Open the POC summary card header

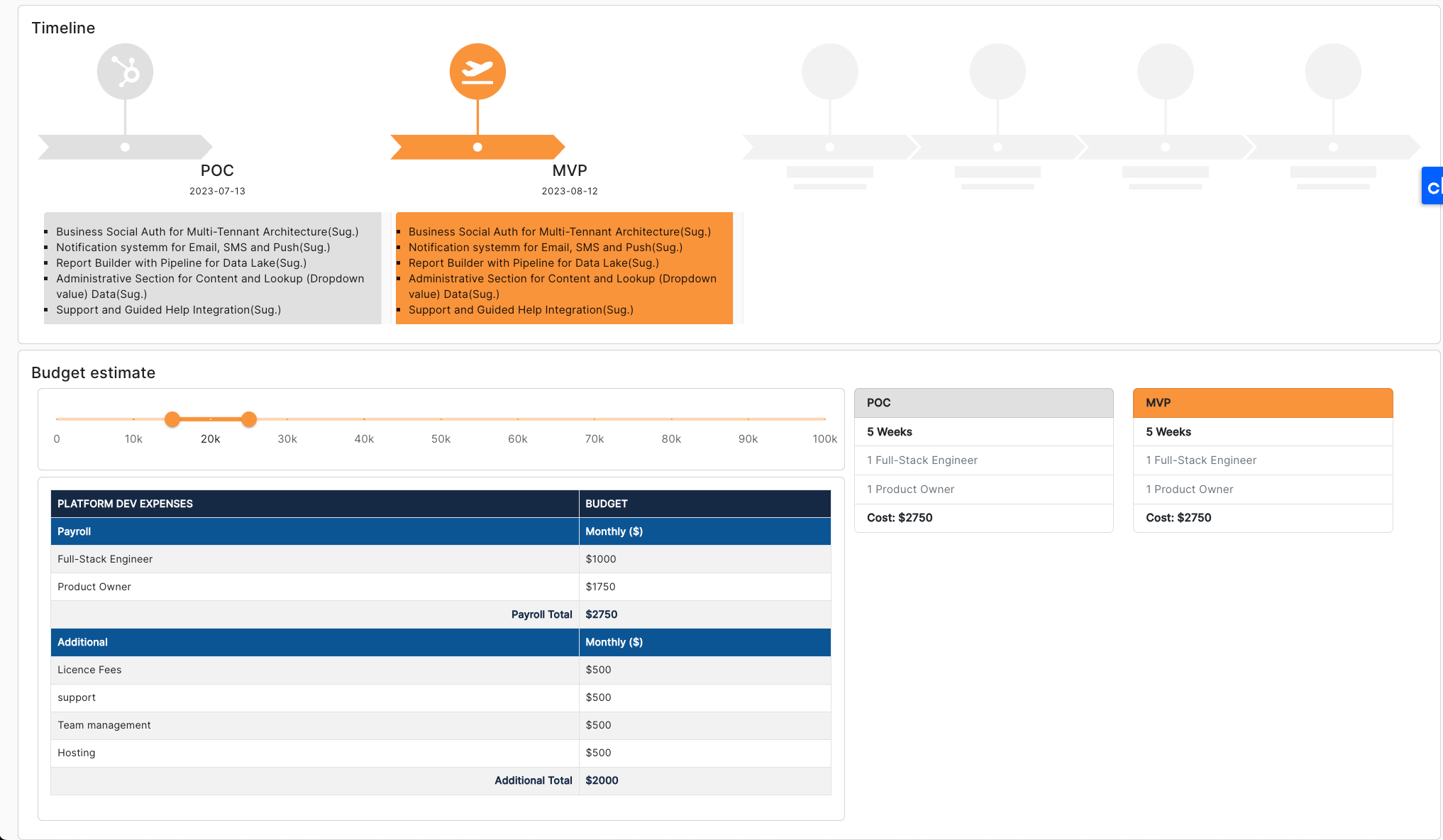[x=983, y=403]
